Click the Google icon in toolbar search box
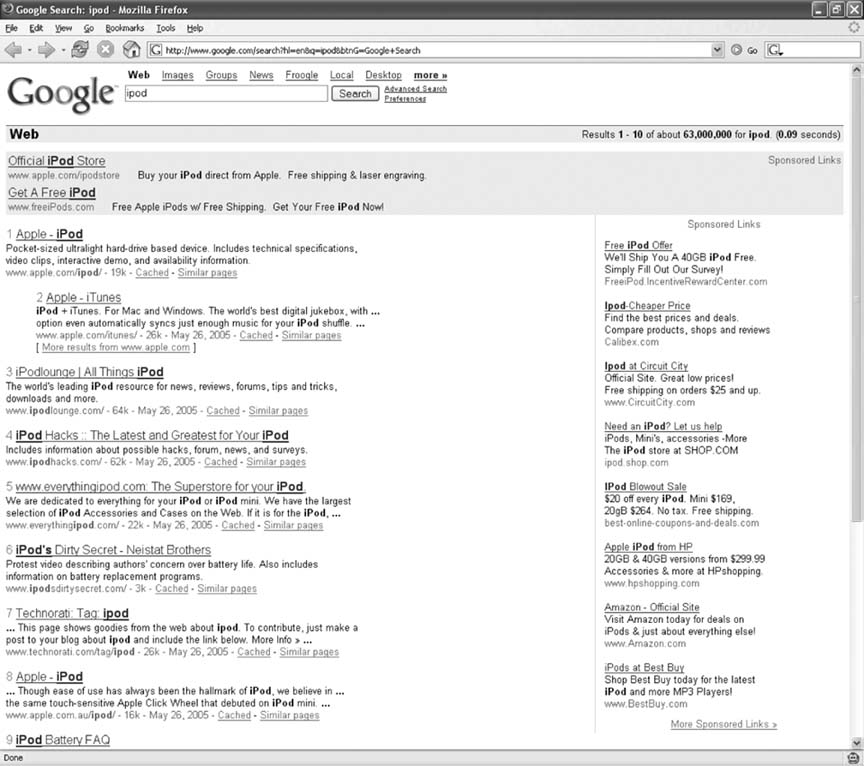 tap(775, 50)
